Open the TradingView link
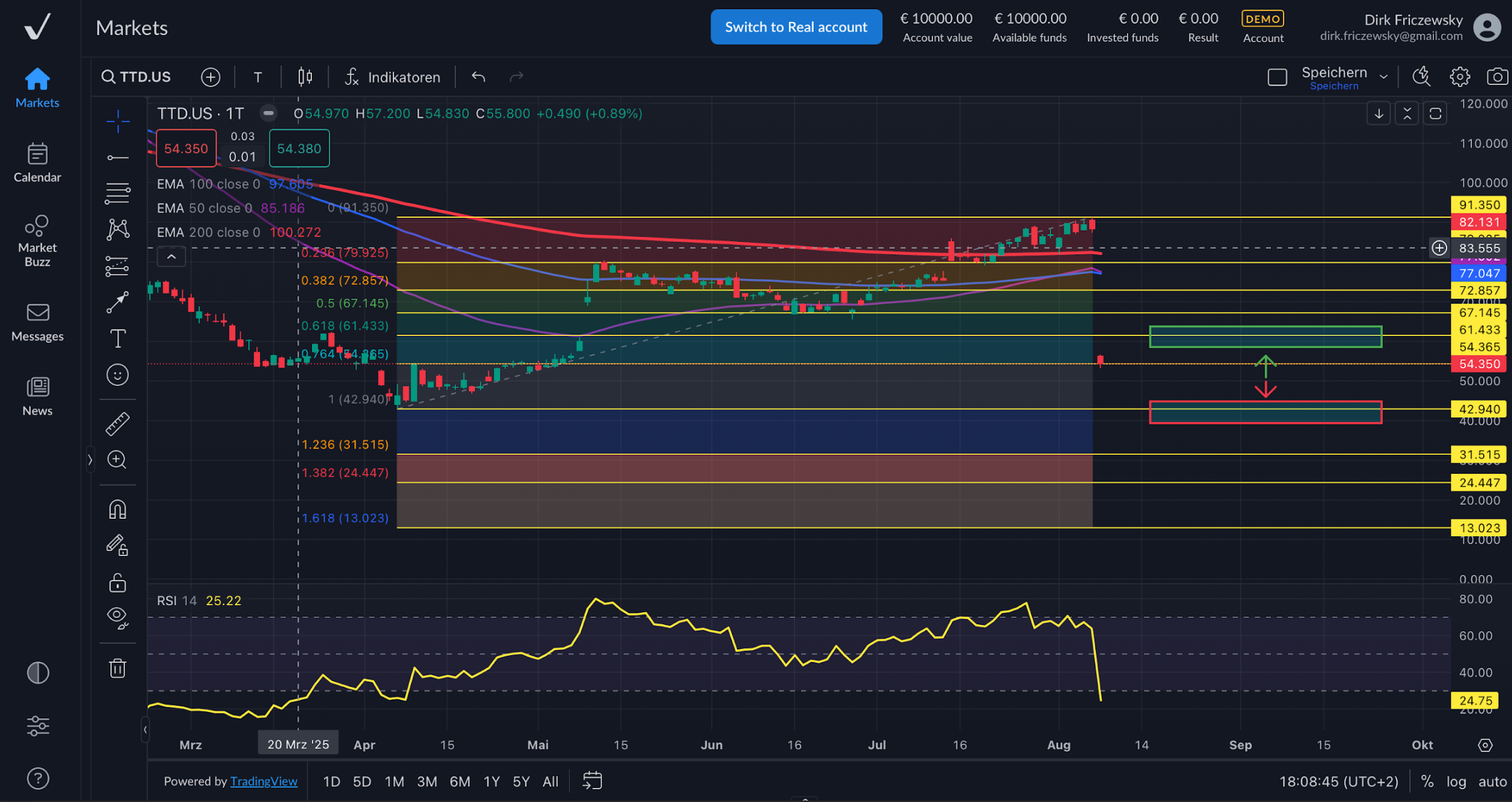Screen dimensions: 1512x802 coord(264,781)
